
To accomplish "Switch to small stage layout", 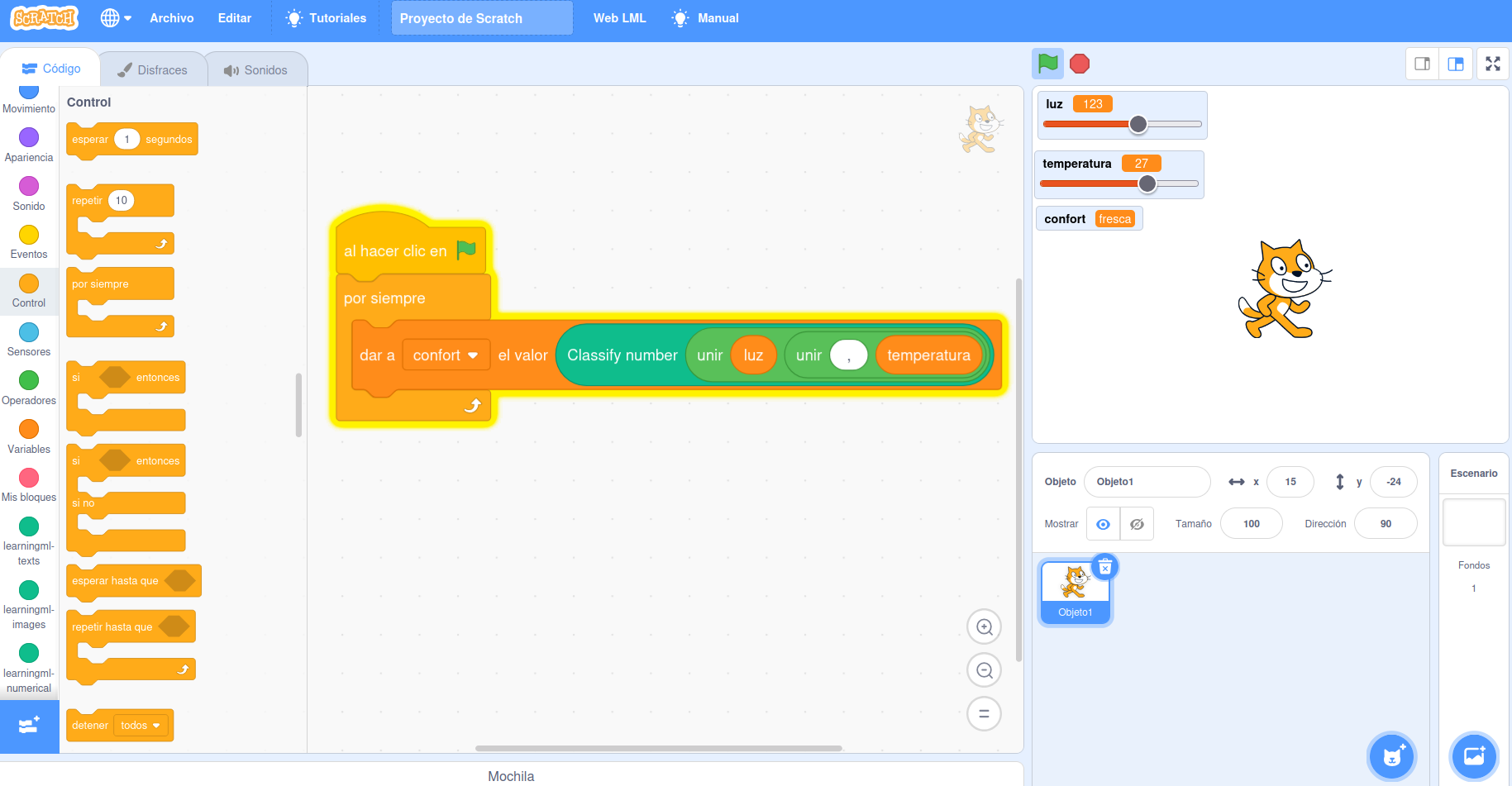I will click(1422, 64).
